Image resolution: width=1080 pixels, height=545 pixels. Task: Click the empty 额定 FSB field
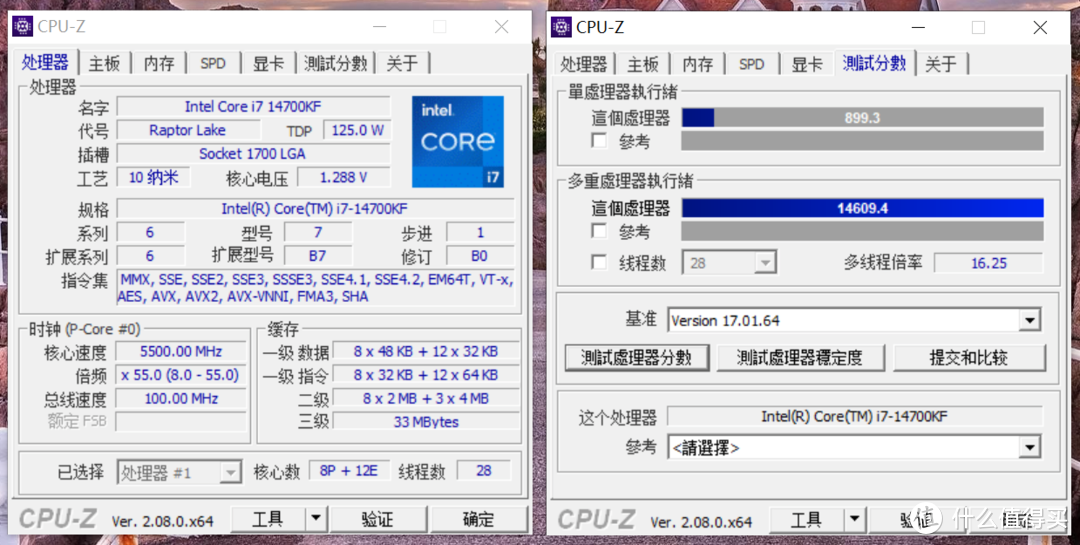(x=181, y=422)
